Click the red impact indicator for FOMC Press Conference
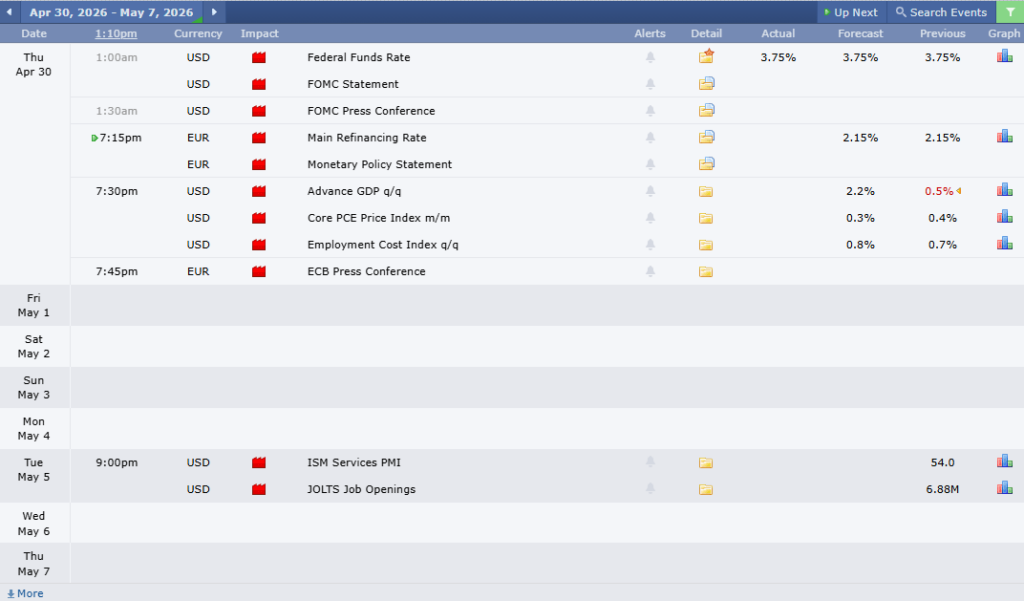 (x=259, y=111)
